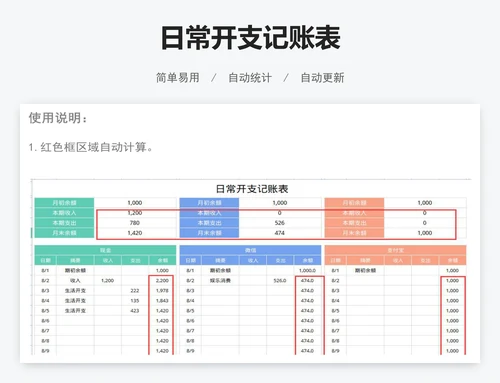The image size is (500, 383).
Task: Select the 自动统计 tagline text
Action: 250,78
